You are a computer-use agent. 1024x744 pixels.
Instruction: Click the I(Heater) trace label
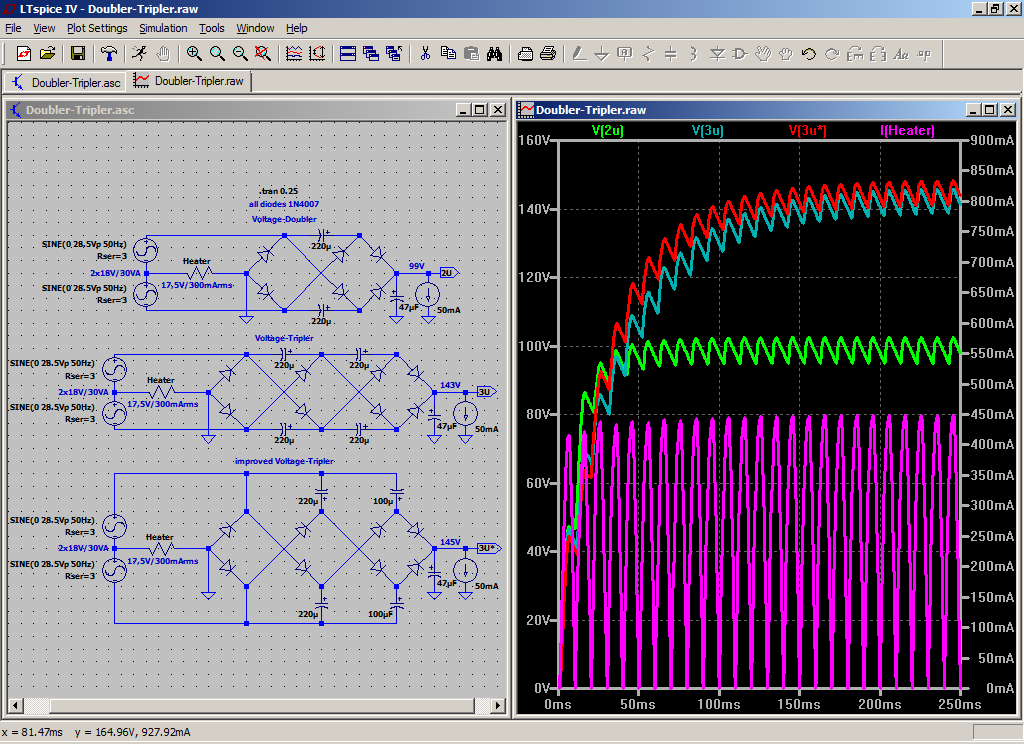point(906,131)
